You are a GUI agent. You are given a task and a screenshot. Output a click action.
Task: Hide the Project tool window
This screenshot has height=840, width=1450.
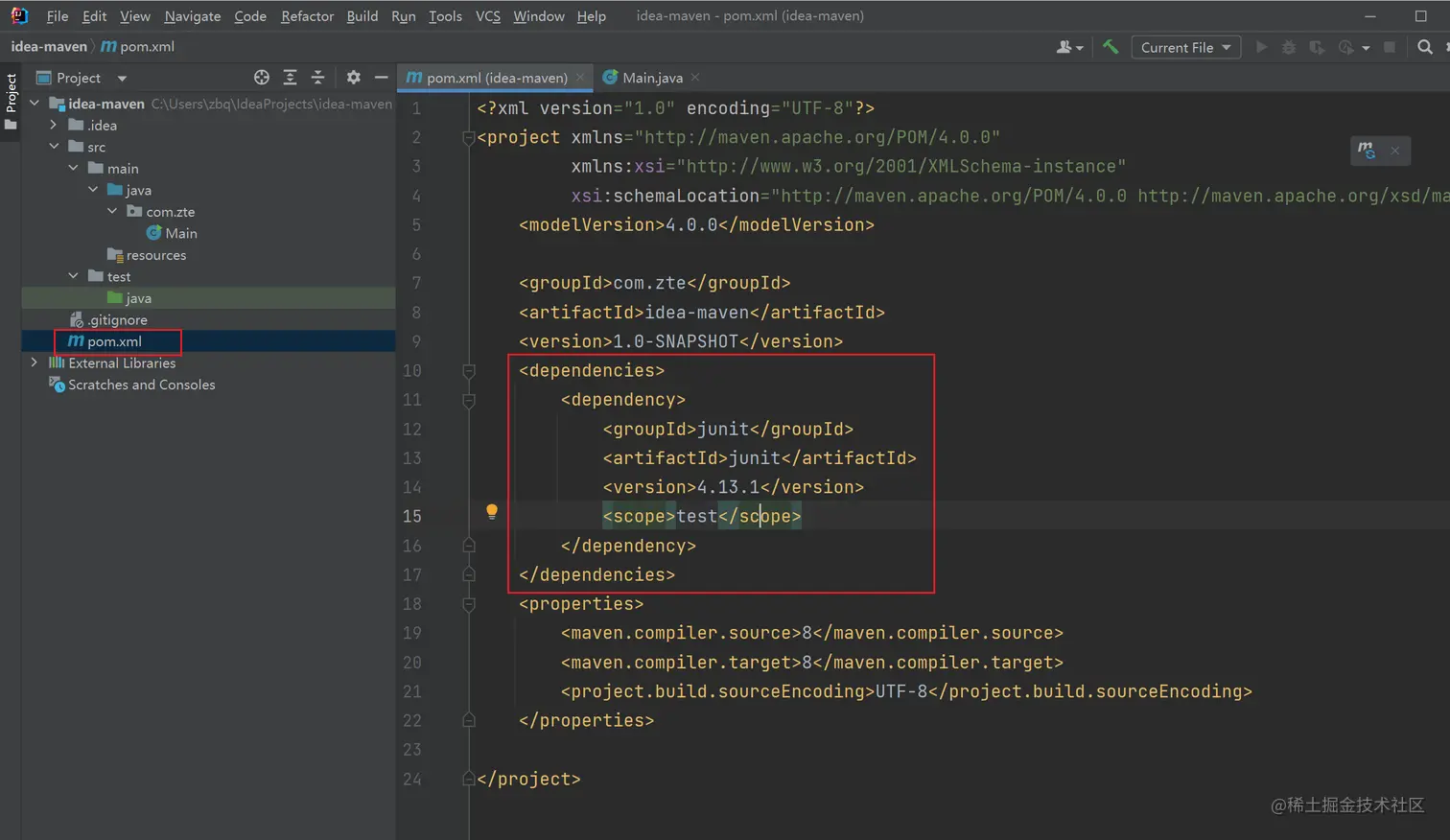(x=381, y=78)
